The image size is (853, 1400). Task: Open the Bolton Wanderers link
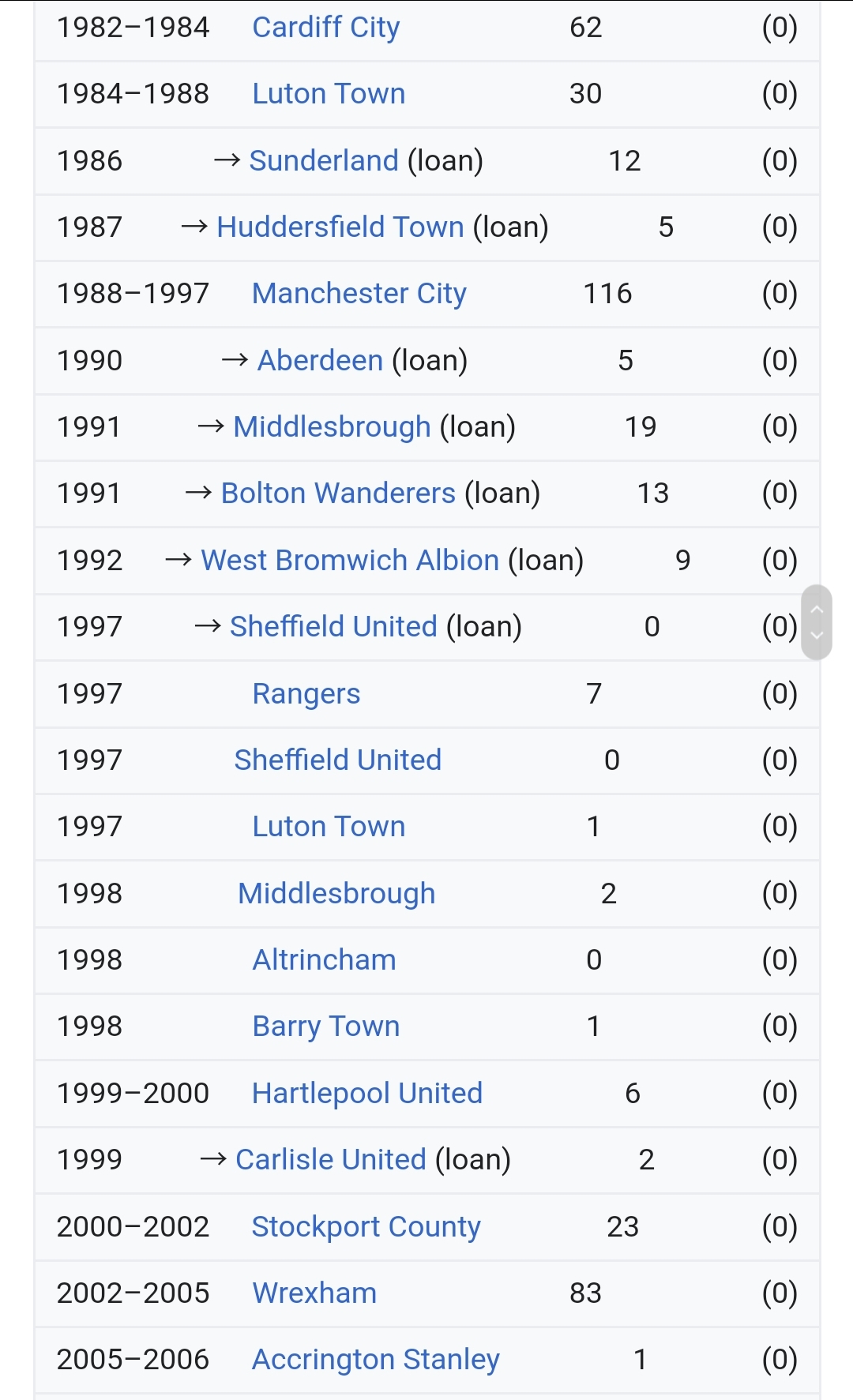[x=338, y=494]
